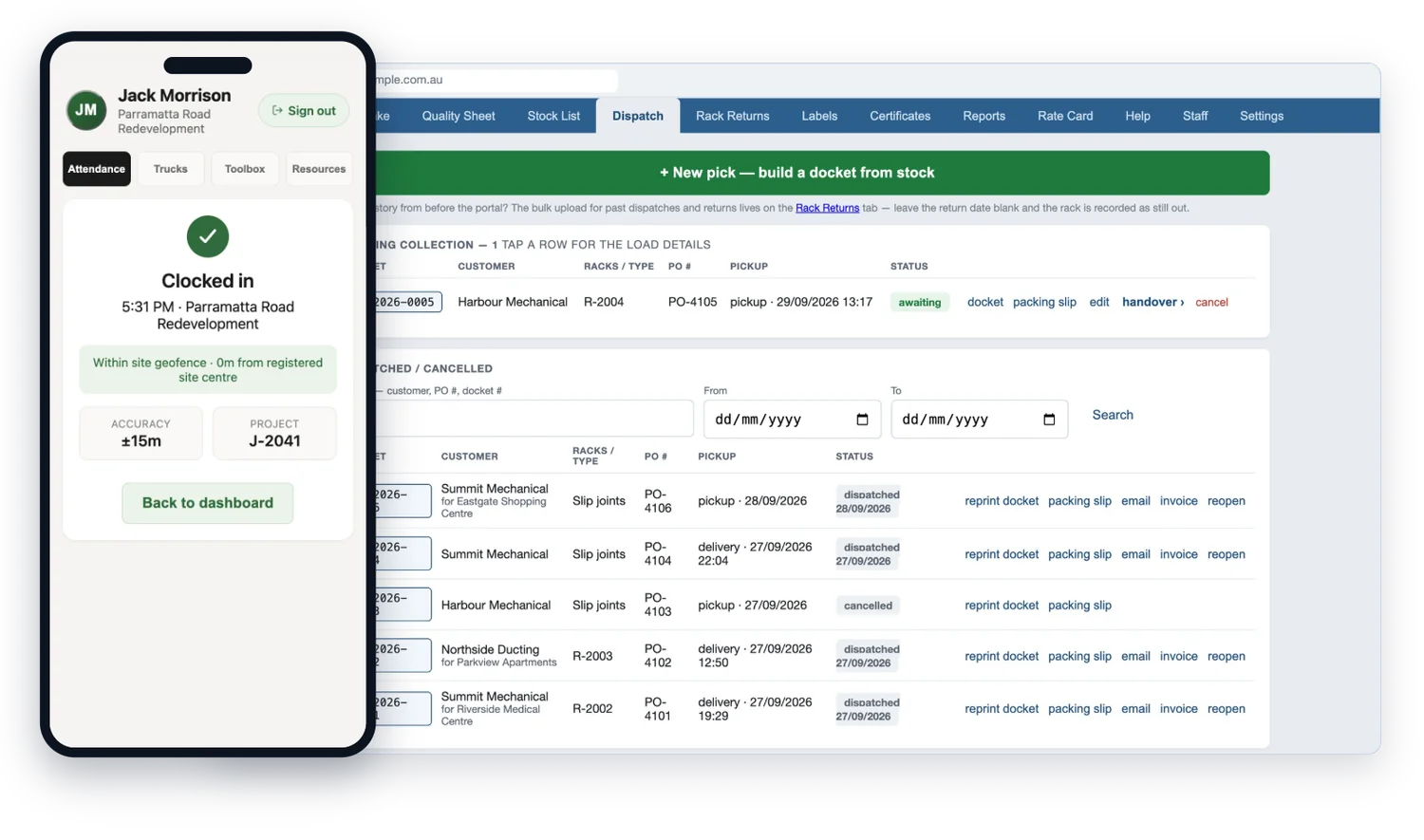Switch to the Trucks tab
The height and width of the screenshot is (840, 1424).
[171, 169]
